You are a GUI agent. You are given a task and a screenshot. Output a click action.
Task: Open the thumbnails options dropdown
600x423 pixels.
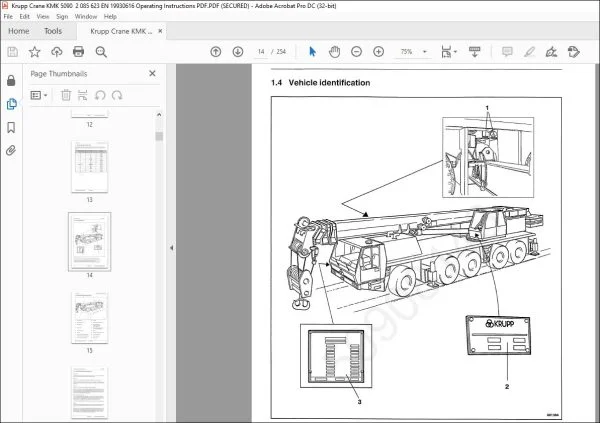[x=39, y=95]
